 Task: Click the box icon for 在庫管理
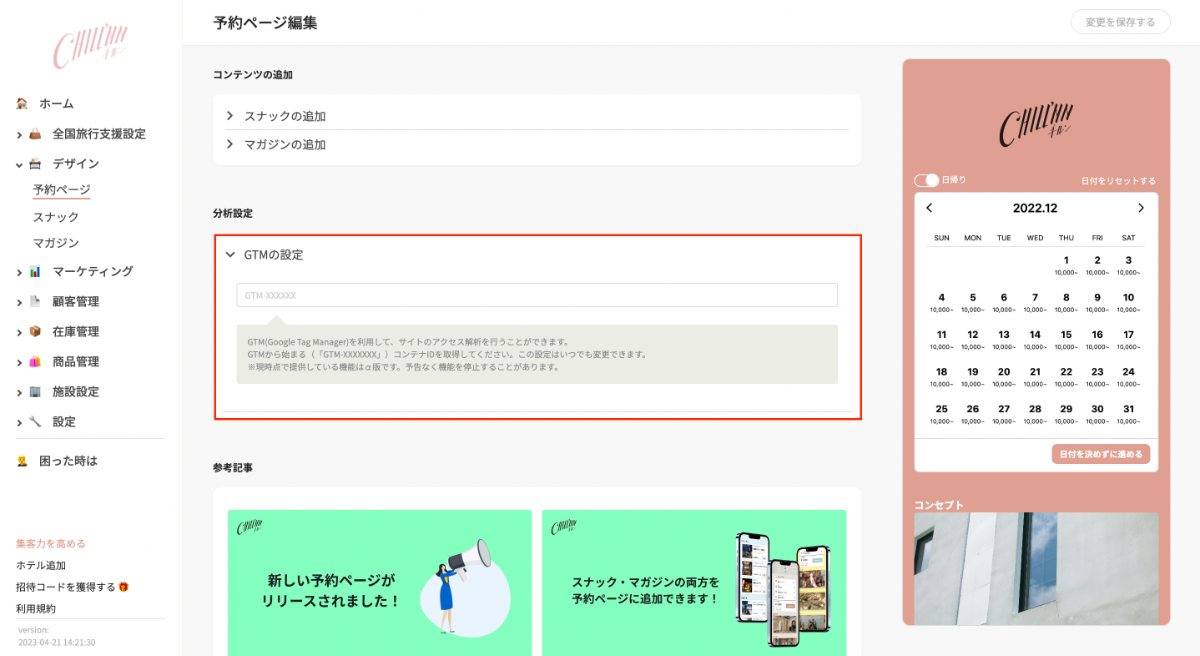coord(35,331)
